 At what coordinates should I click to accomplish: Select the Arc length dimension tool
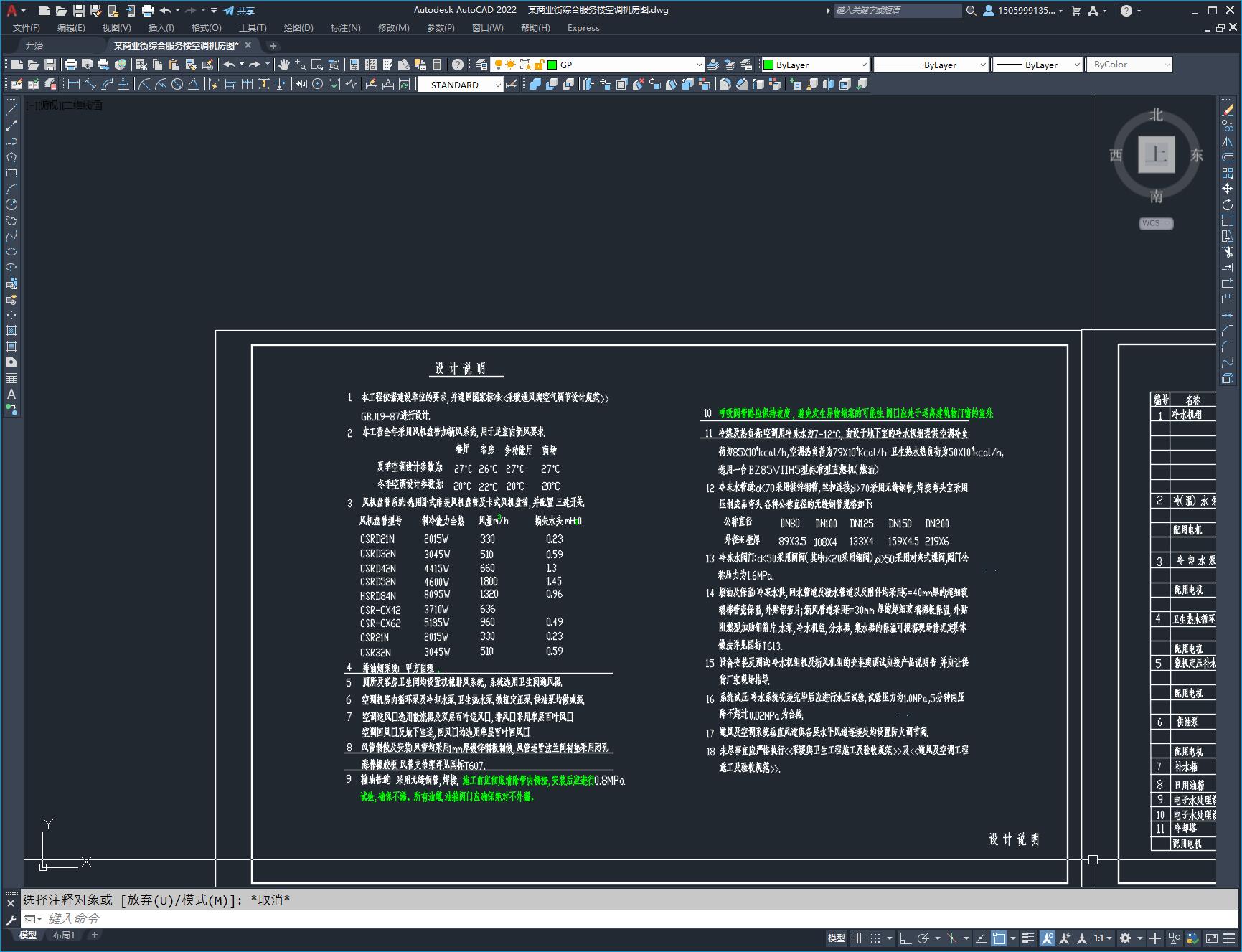coord(107,84)
